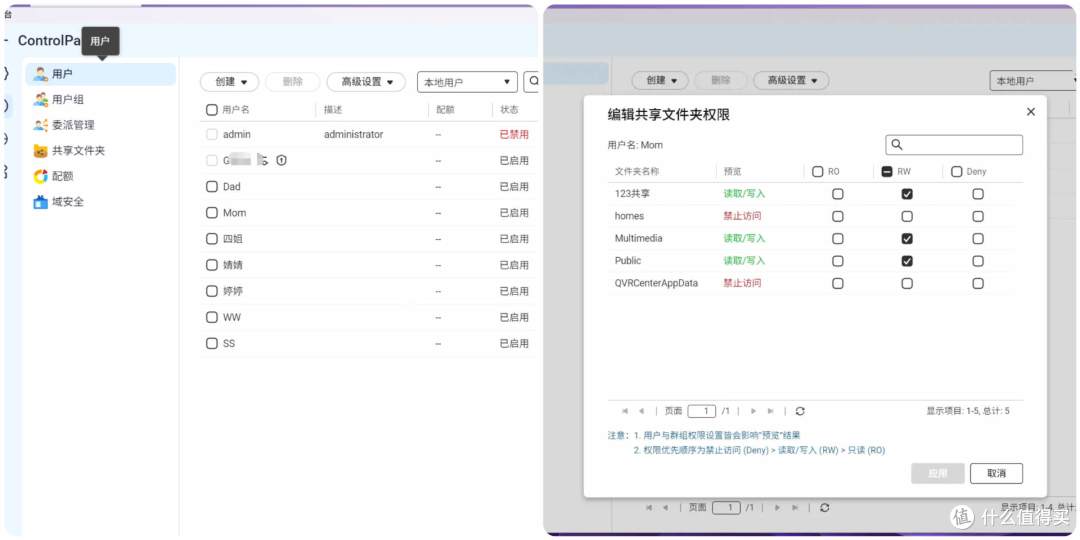
Task: Open the 委派管理 sidebar section
Action: tap(101, 125)
